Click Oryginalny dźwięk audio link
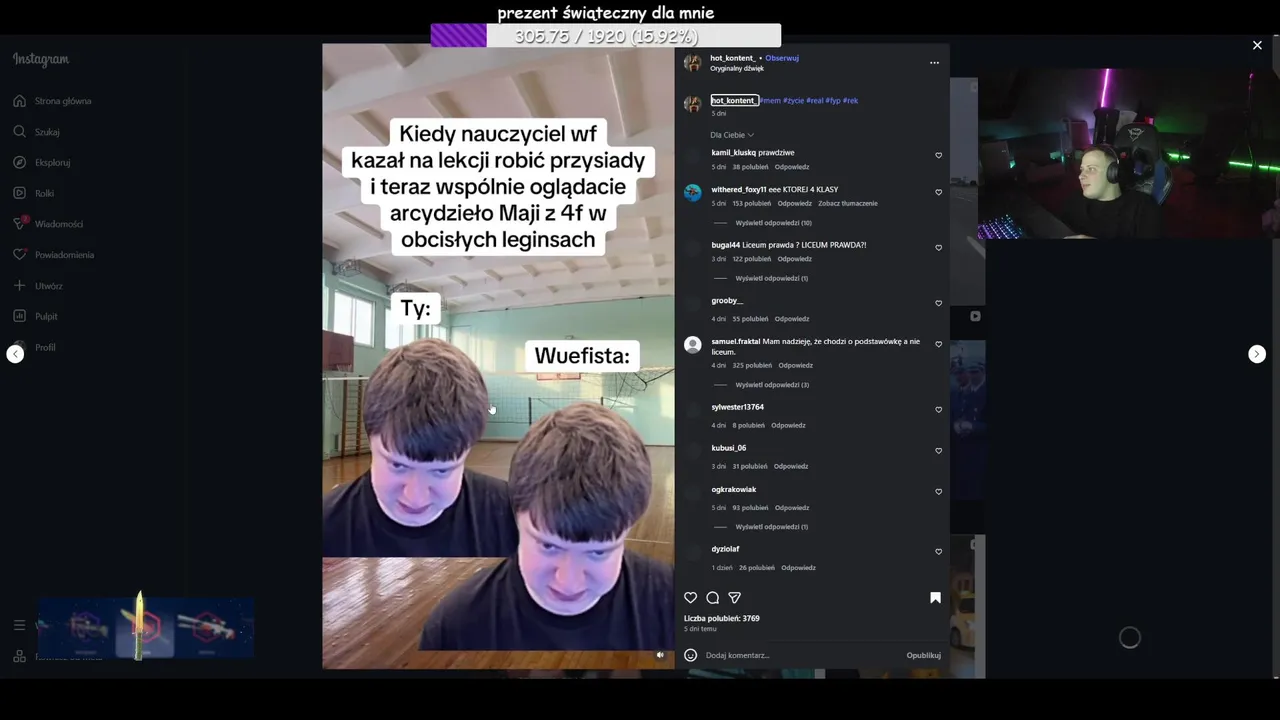 coord(737,68)
